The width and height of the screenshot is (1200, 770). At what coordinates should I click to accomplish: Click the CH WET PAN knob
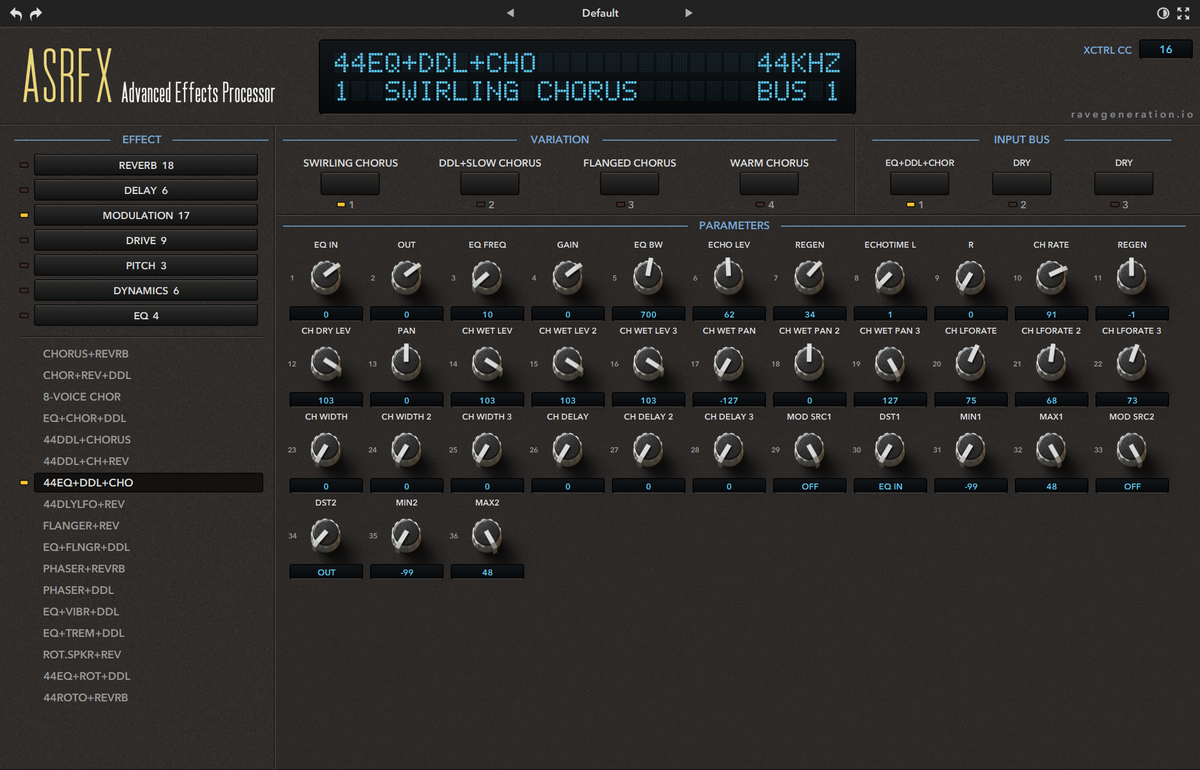click(728, 362)
